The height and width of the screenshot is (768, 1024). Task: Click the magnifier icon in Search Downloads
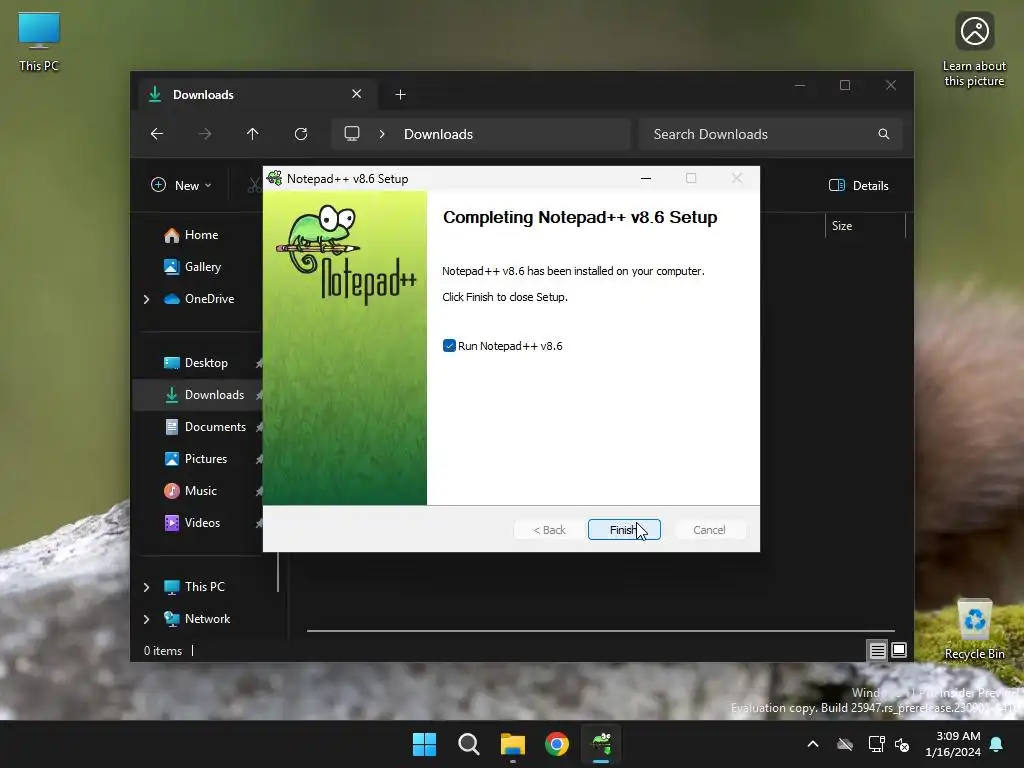(884, 134)
